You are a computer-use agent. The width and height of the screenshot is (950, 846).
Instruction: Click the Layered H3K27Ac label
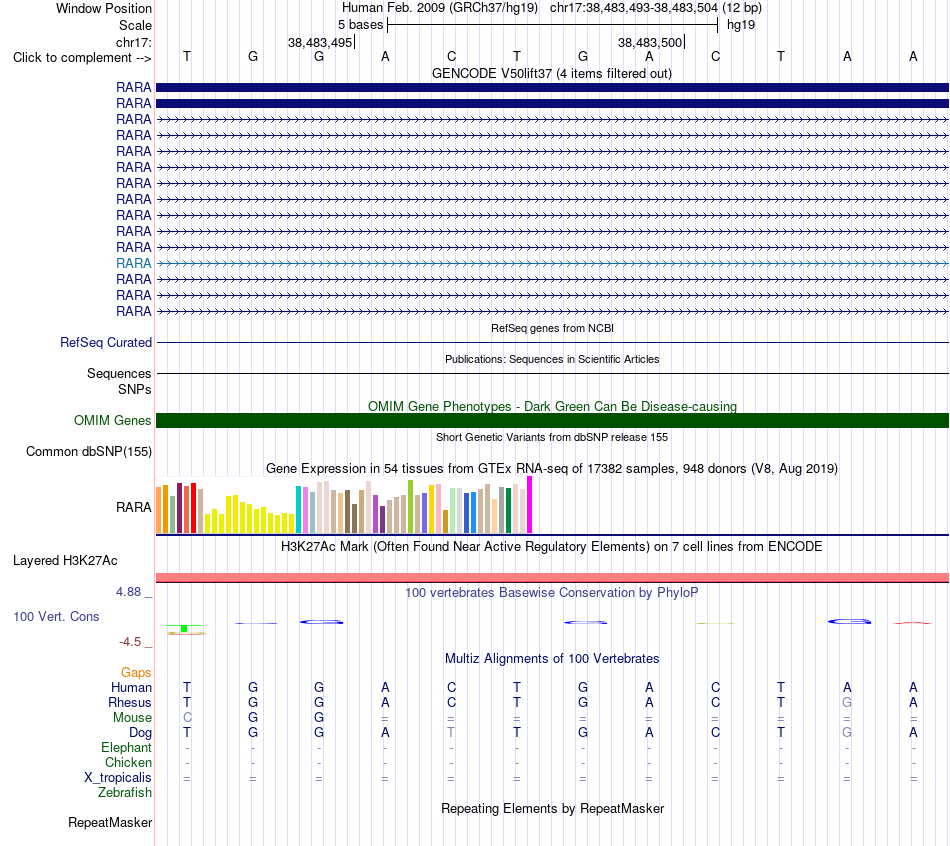coord(65,561)
